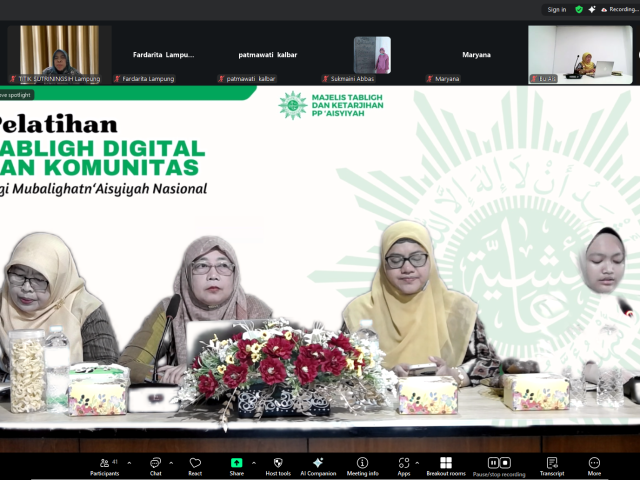The image size is (640, 480).
Task: Launch AI Companion
Action: (x=318, y=467)
